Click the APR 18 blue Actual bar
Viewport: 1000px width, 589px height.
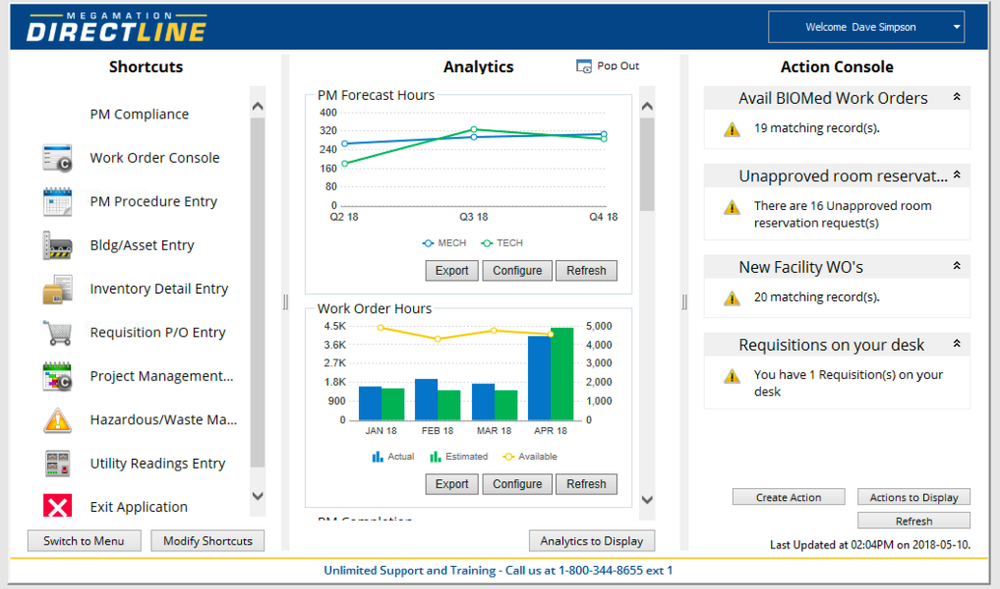click(539, 378)
